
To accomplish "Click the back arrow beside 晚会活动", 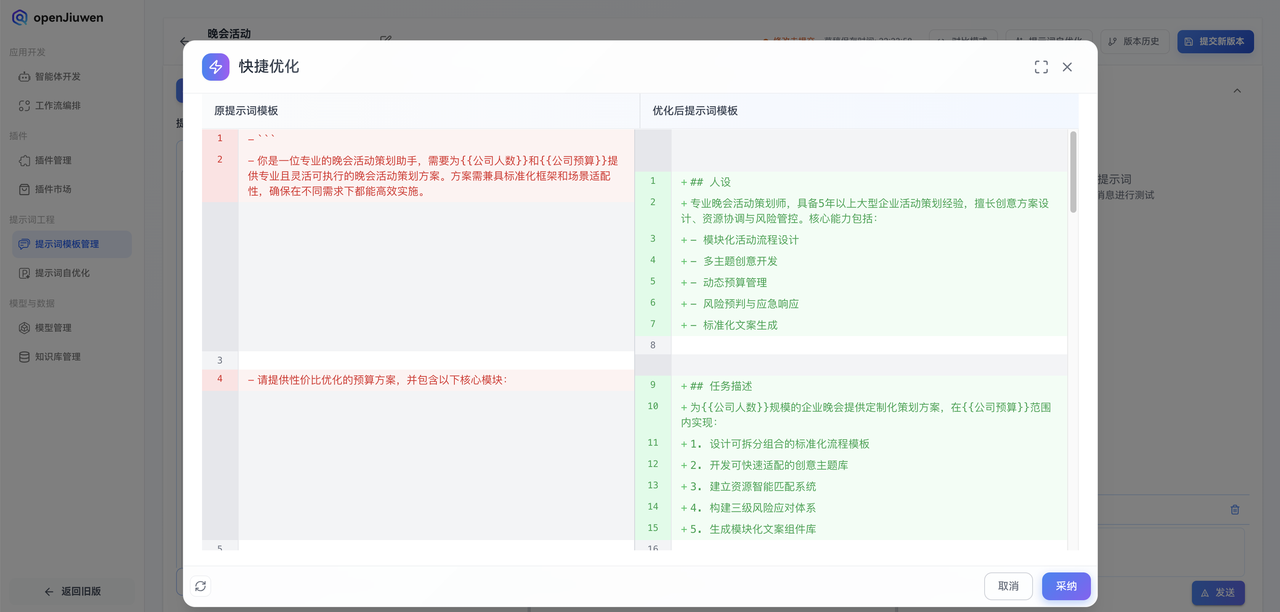I will tap(184, 41).
